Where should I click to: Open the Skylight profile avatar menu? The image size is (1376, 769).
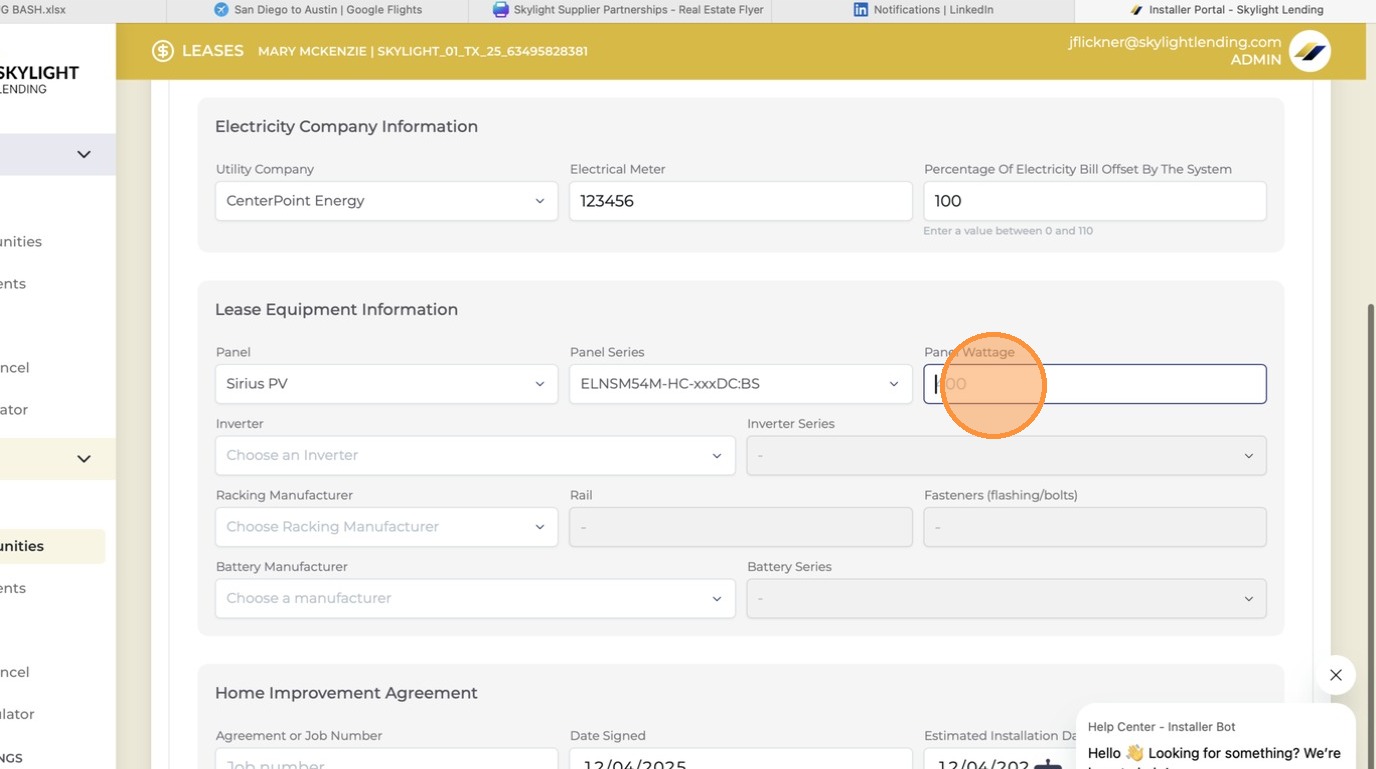point(1309,51)
